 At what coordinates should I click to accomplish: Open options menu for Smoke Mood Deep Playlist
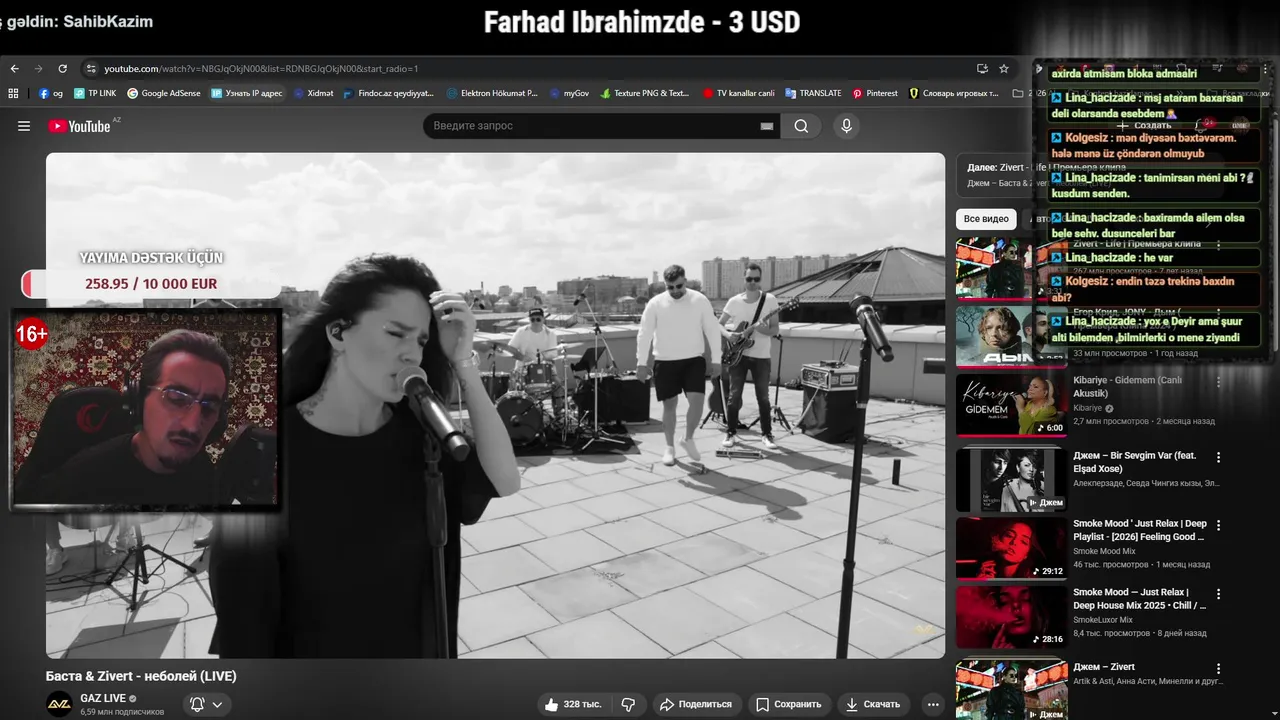pyautogui.click(x=1218, y=524)
